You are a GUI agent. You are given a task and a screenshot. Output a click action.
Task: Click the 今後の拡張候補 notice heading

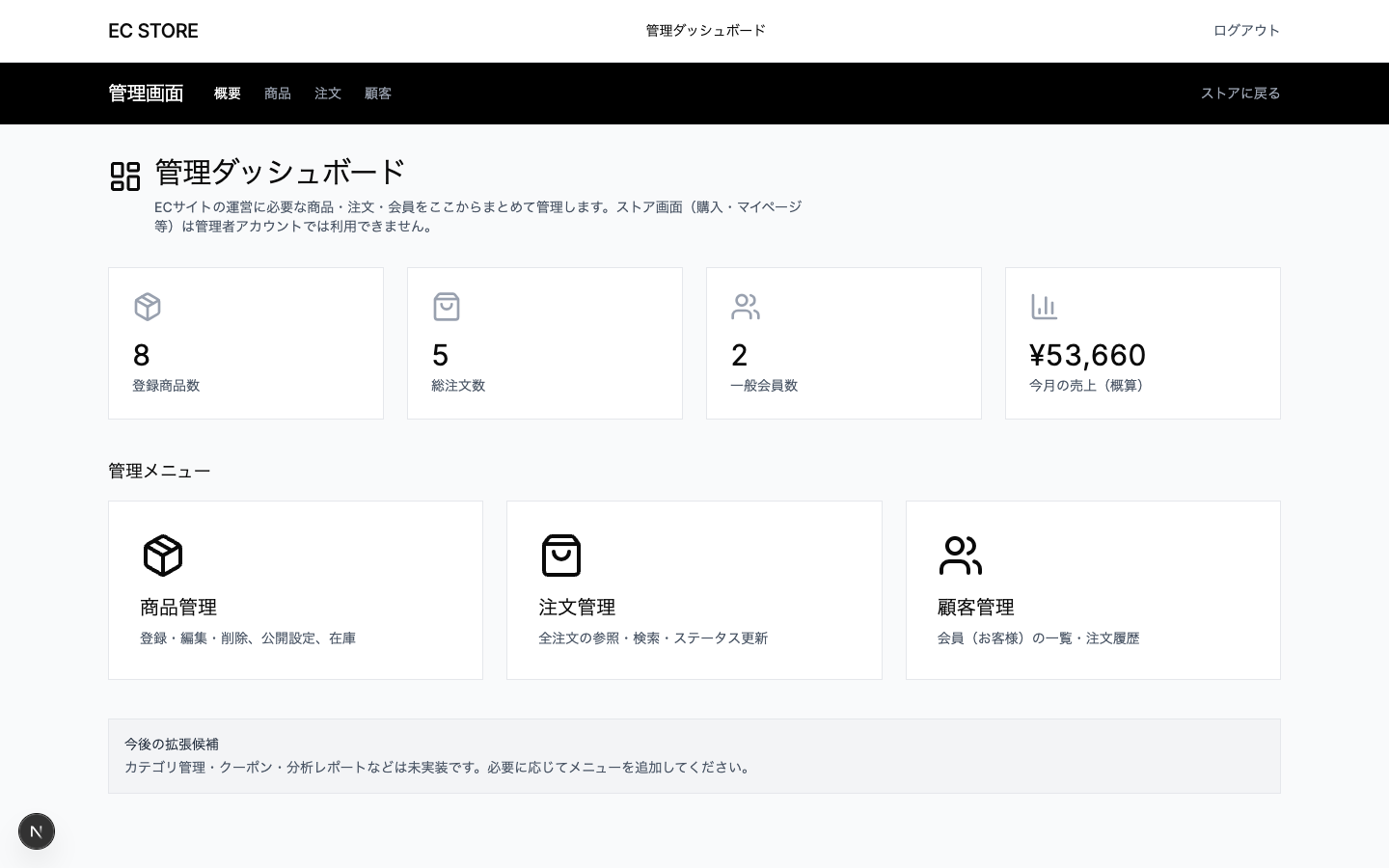pos(172,745)
